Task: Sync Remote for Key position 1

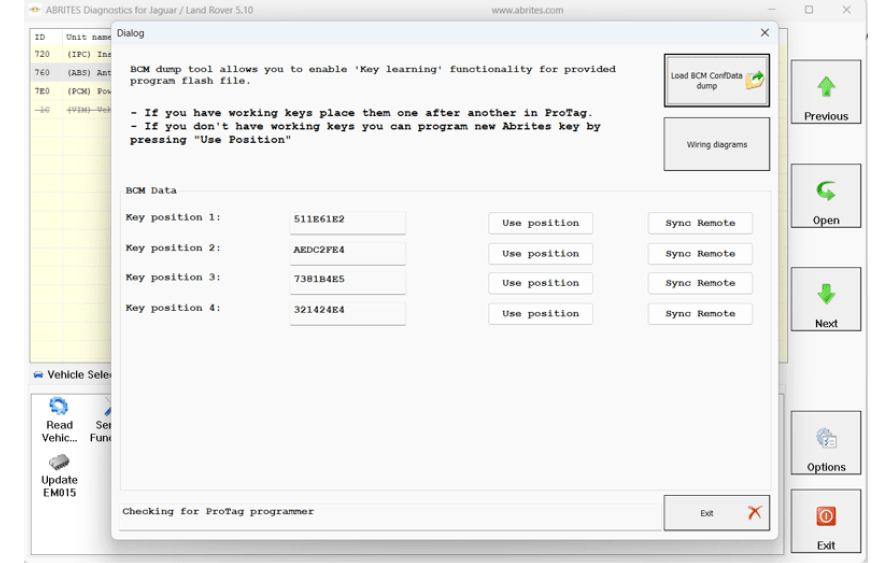Action: [700, 223]
